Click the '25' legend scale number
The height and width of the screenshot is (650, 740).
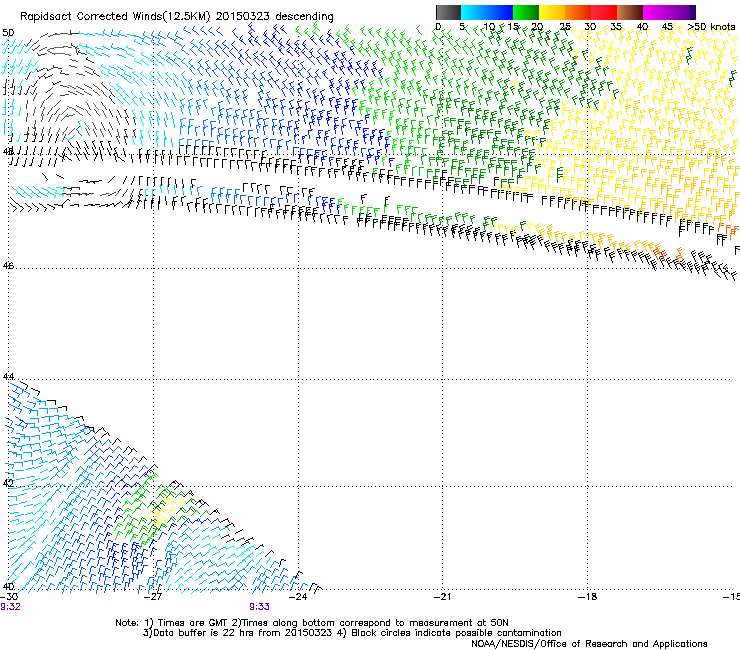[565, 27]
